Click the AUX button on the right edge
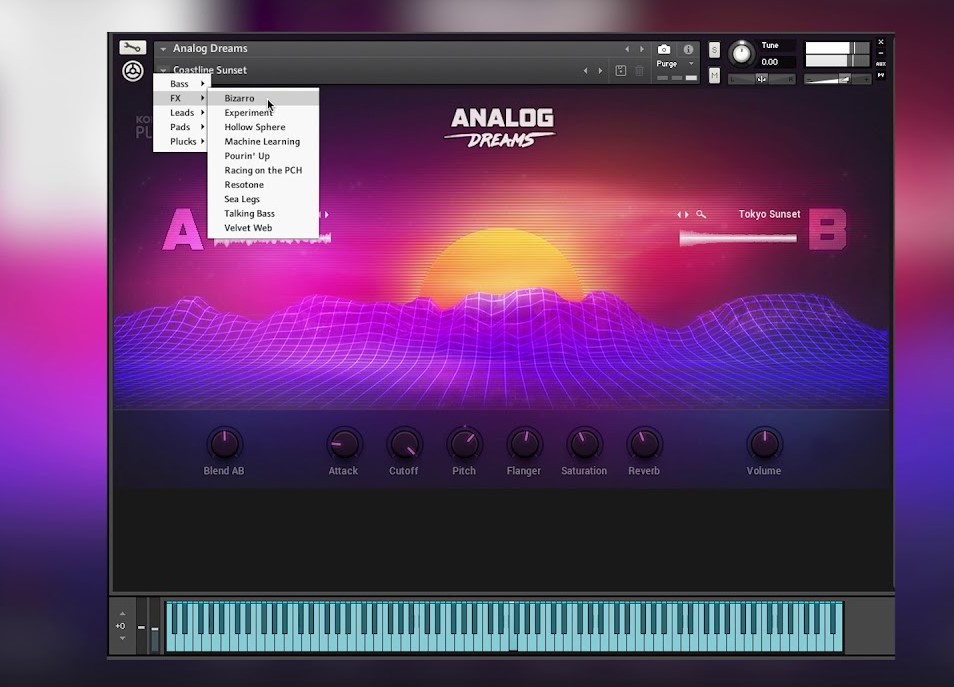Screen dimensions: 954x687 pyautogui.click(x=881, y=64)
